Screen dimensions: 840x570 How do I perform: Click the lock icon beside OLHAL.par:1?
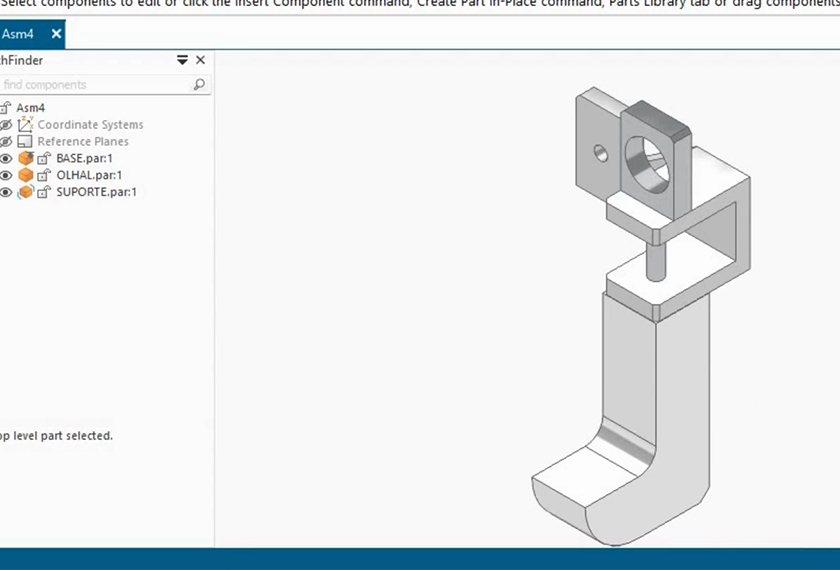point(44,175)
